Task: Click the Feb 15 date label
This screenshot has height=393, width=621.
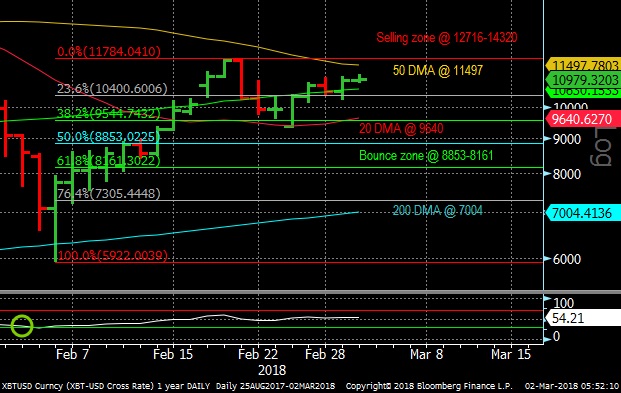Action: click(x=173, y=354)
